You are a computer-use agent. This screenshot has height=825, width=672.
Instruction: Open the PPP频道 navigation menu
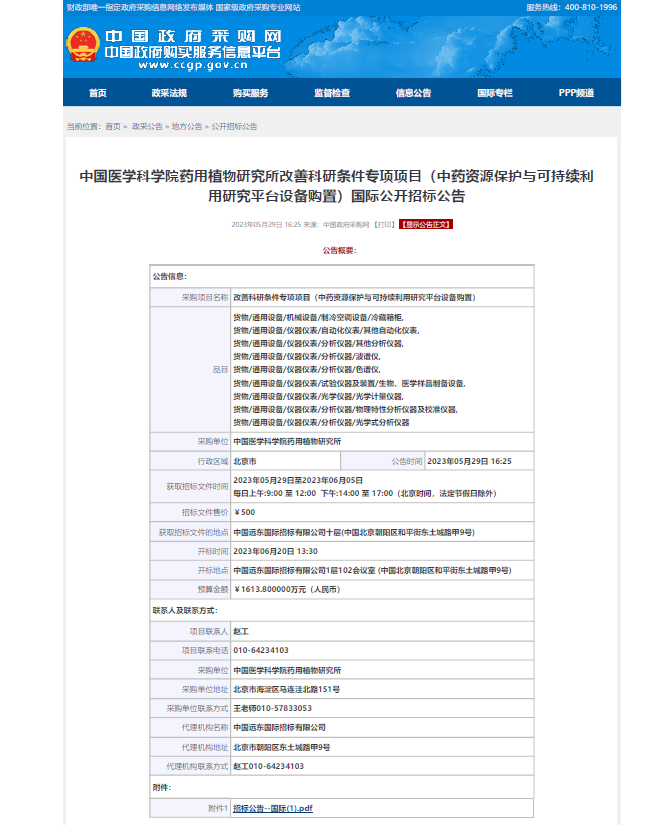tap(576, 93)
